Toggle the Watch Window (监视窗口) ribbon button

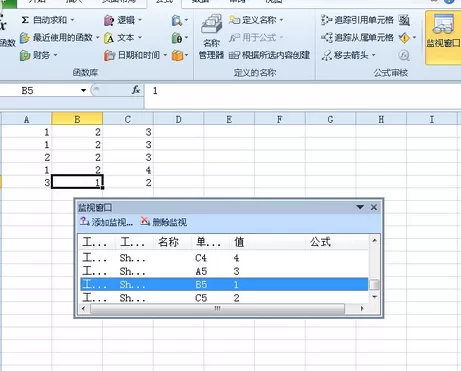click(443, 37)
